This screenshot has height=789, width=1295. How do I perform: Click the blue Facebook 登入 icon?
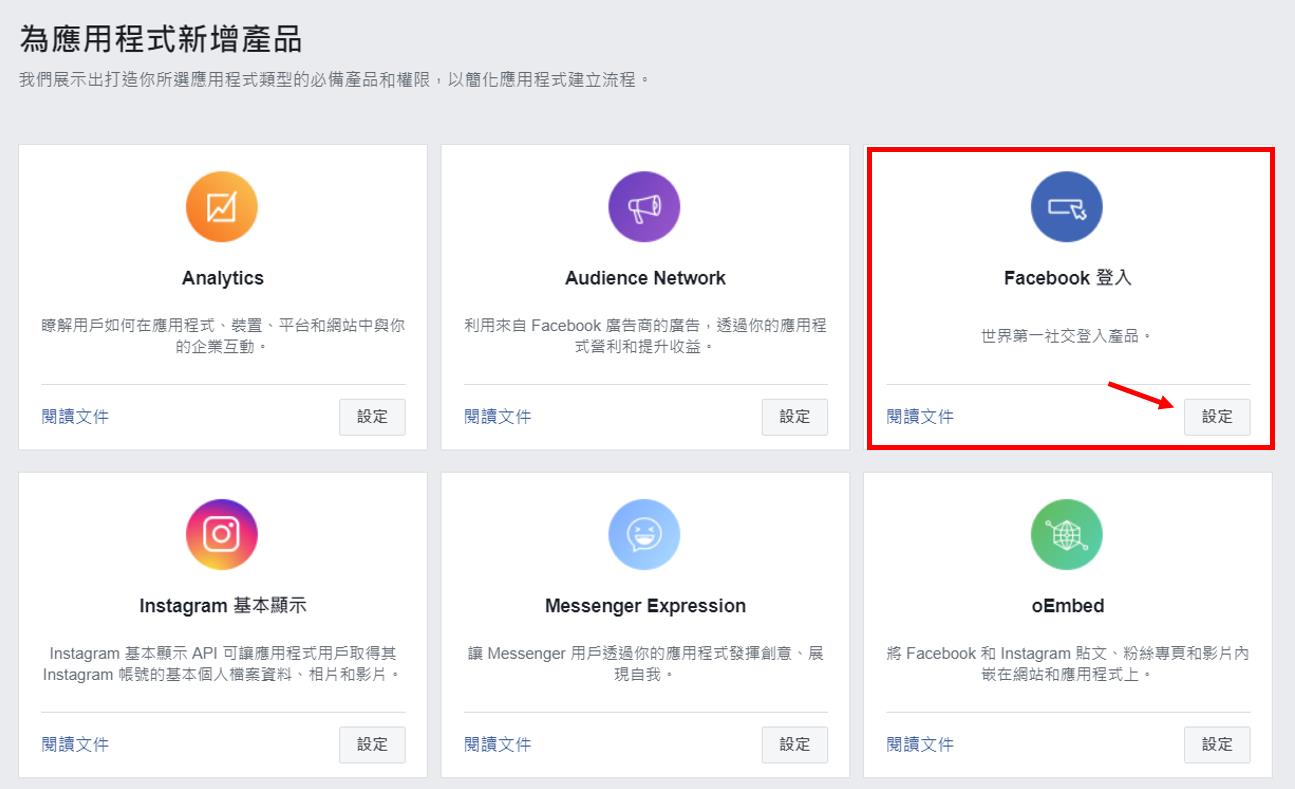(x=1067, y=207)
